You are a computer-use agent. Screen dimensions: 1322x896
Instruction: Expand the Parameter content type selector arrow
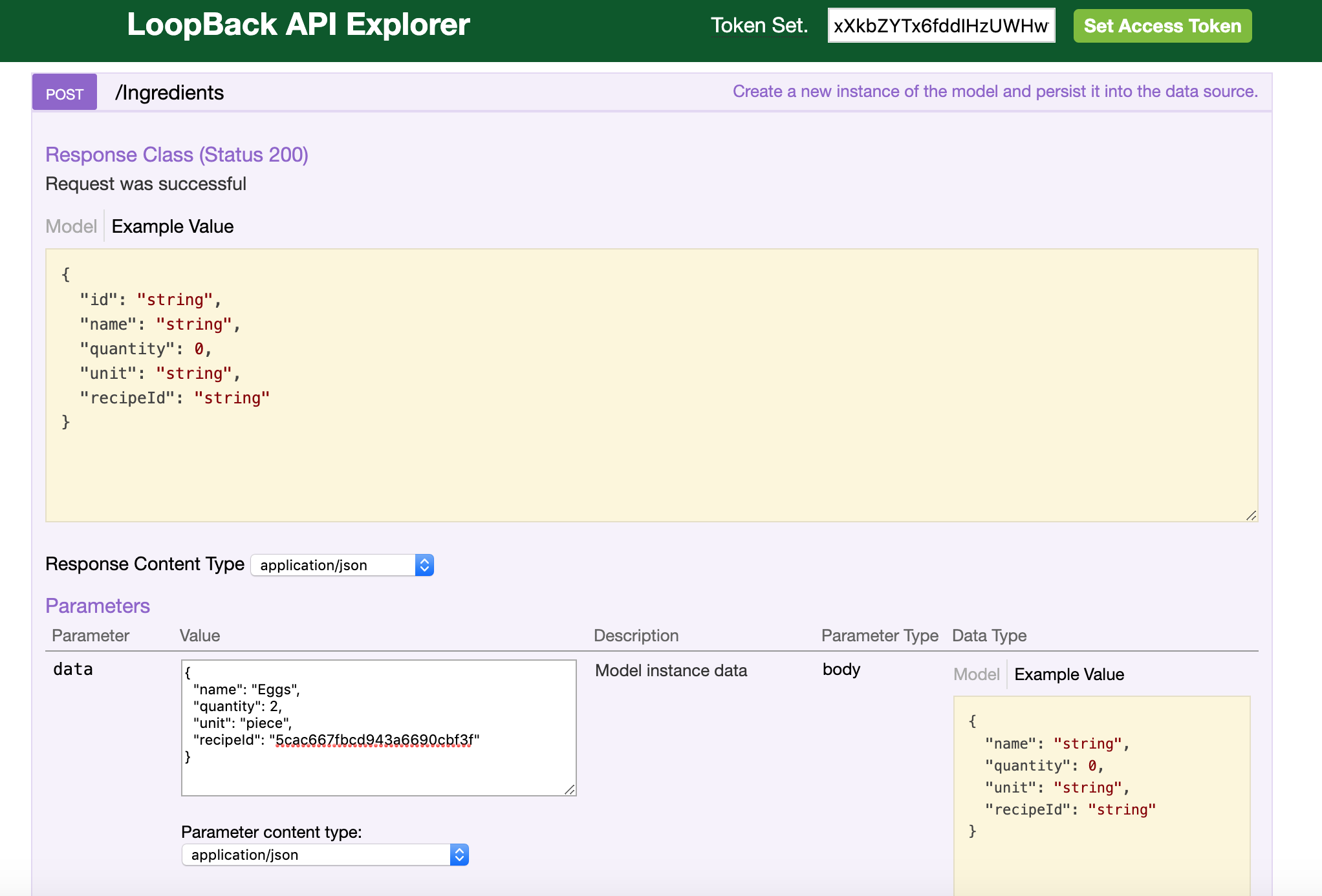(459, 855)
